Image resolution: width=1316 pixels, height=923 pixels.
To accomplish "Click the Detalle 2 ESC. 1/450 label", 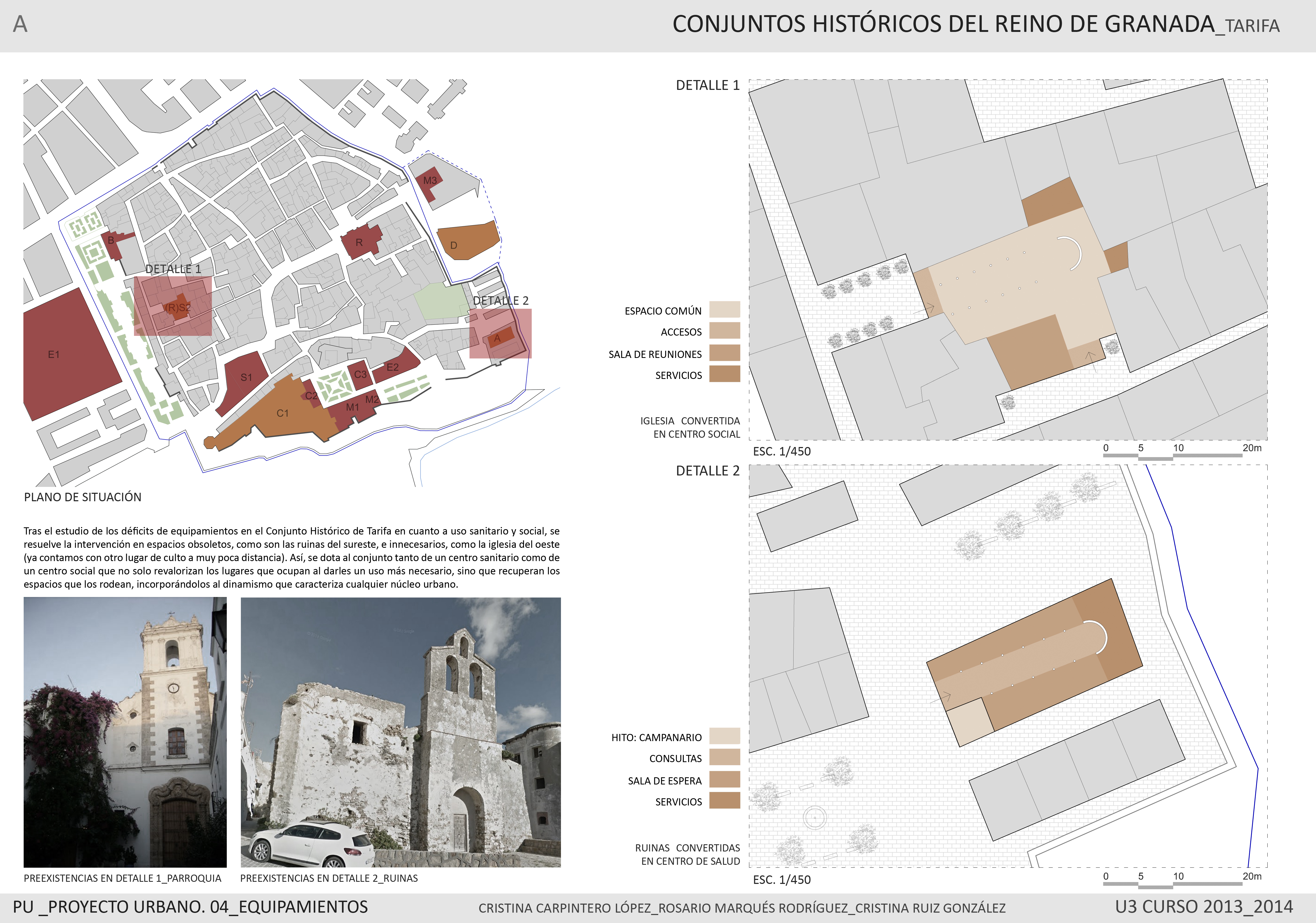I will [x=782, y=879].
